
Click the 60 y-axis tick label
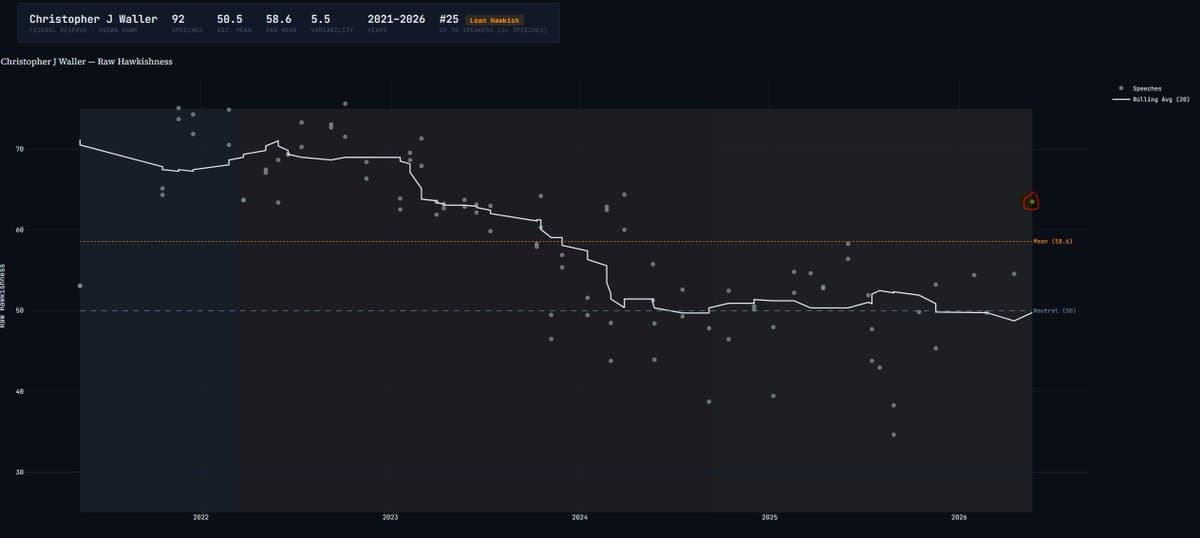click(x=19, y=230)
